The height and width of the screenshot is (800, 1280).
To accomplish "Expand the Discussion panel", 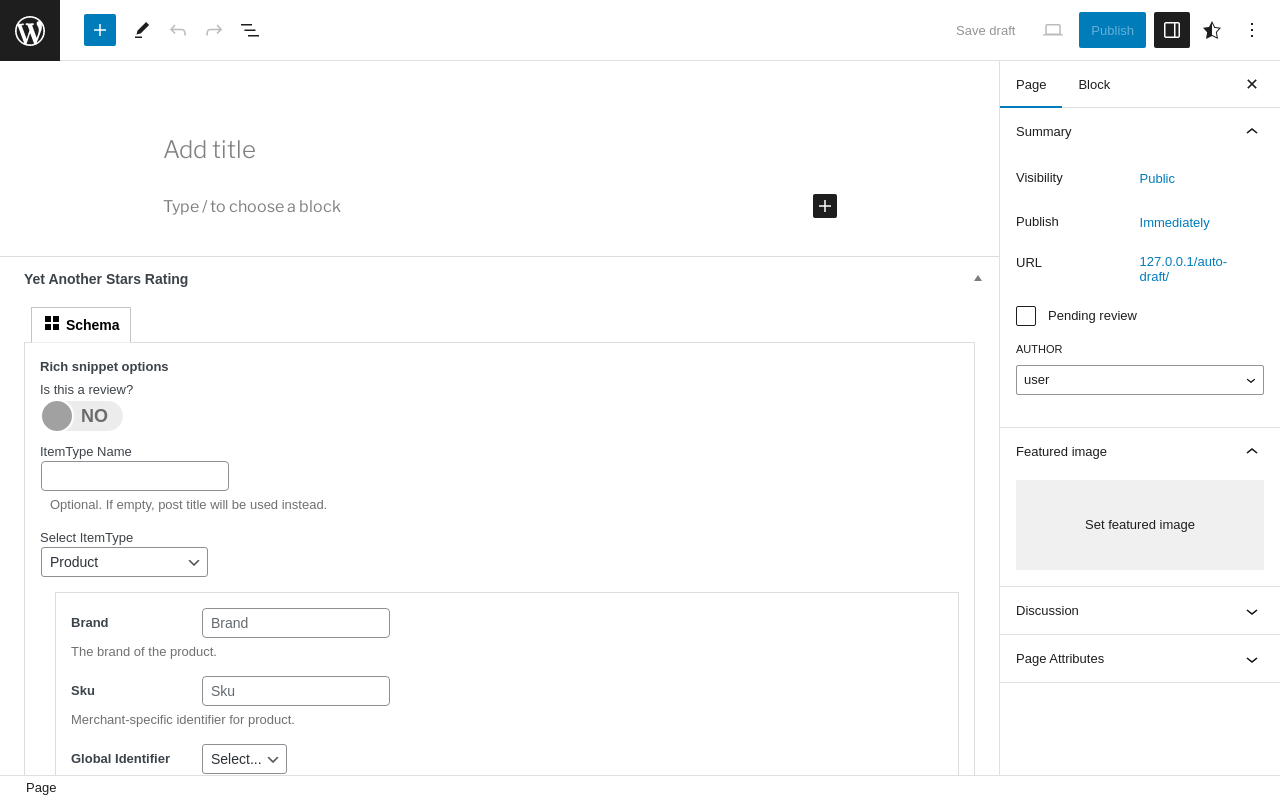I will [1140, 611].
